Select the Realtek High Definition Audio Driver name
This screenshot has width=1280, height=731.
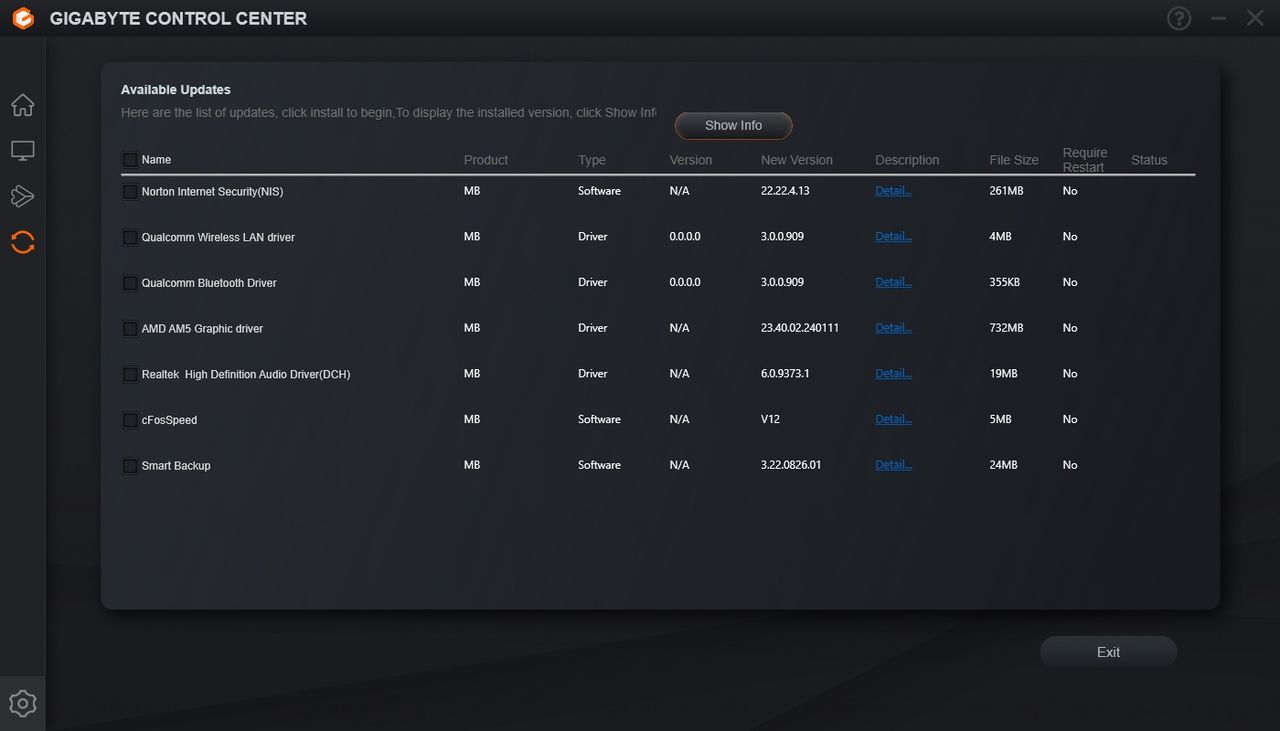click(x=246, y=375)
